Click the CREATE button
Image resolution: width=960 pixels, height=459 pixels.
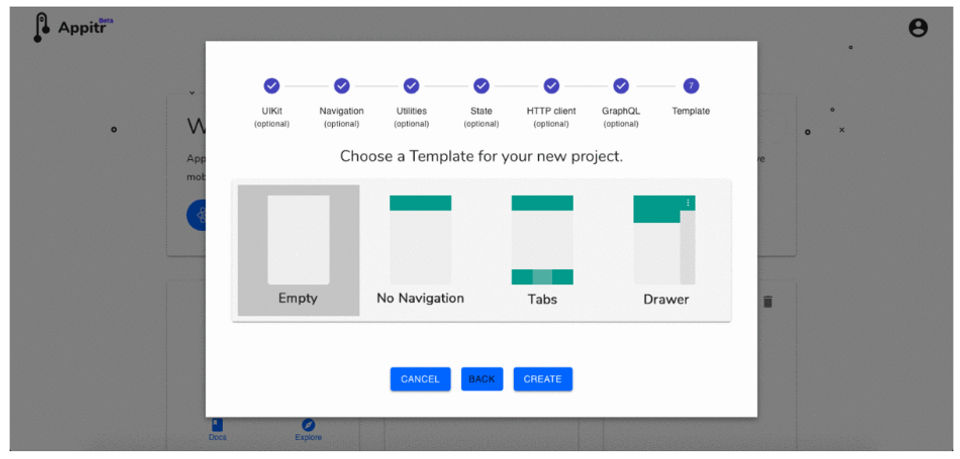543,379
